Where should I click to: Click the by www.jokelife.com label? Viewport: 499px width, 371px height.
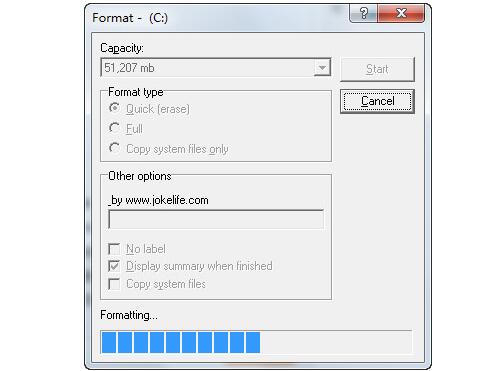tap(159, 200)
